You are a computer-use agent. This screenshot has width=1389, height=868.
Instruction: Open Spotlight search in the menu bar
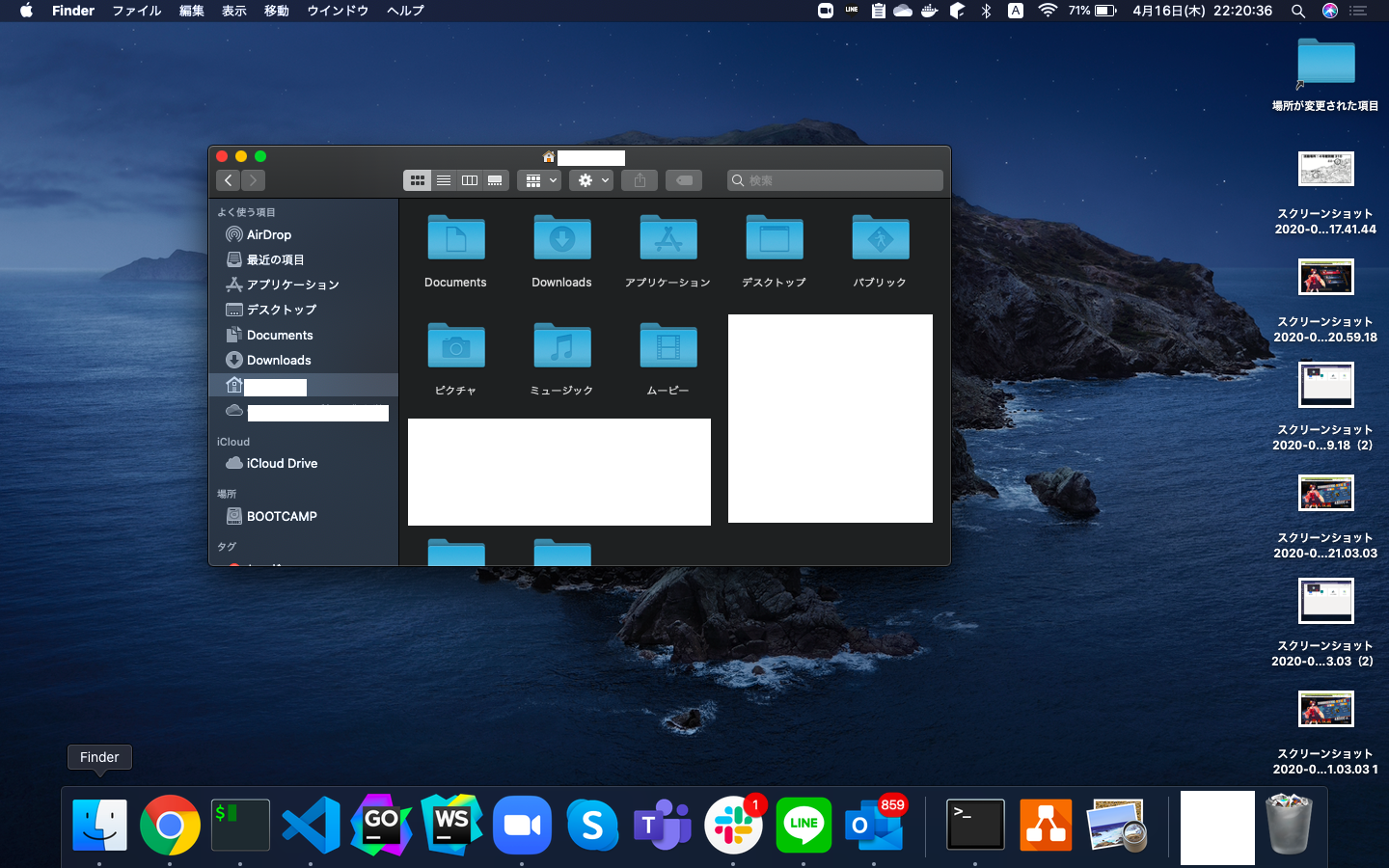(1298, 11)
